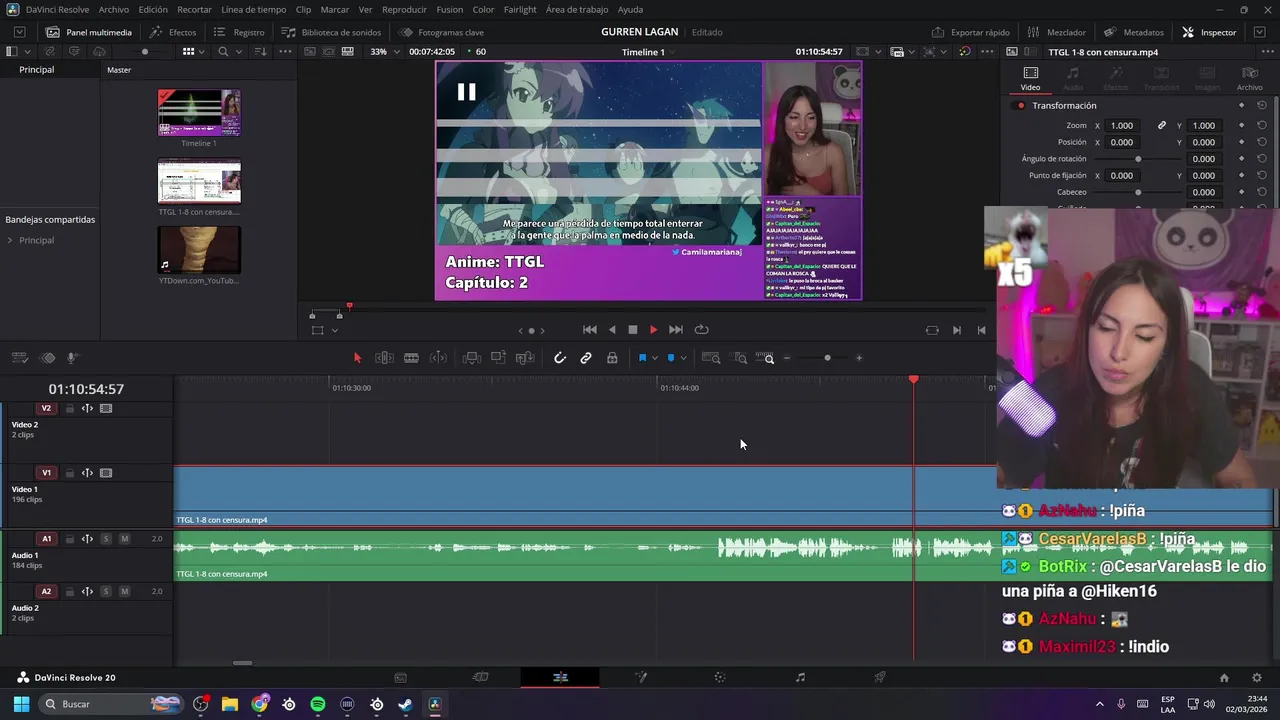Open the Metadatos panel
Viewport: 1280px width, 720px height.
point(1134,32)
